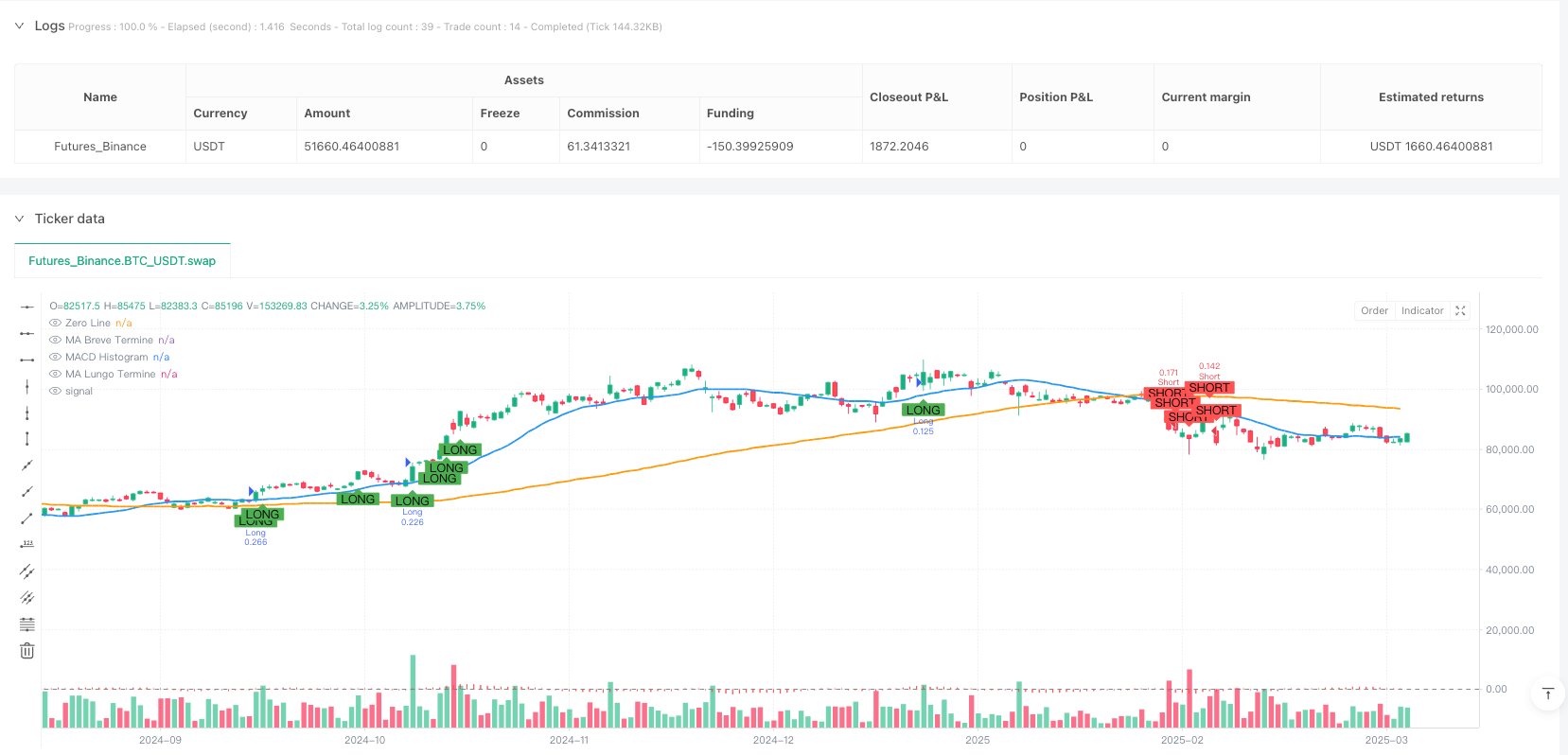The width and height of the screenshot is (1568, 755).
Task: Toggle visibility of MA Breve Termine
Action: coord(56,341)
